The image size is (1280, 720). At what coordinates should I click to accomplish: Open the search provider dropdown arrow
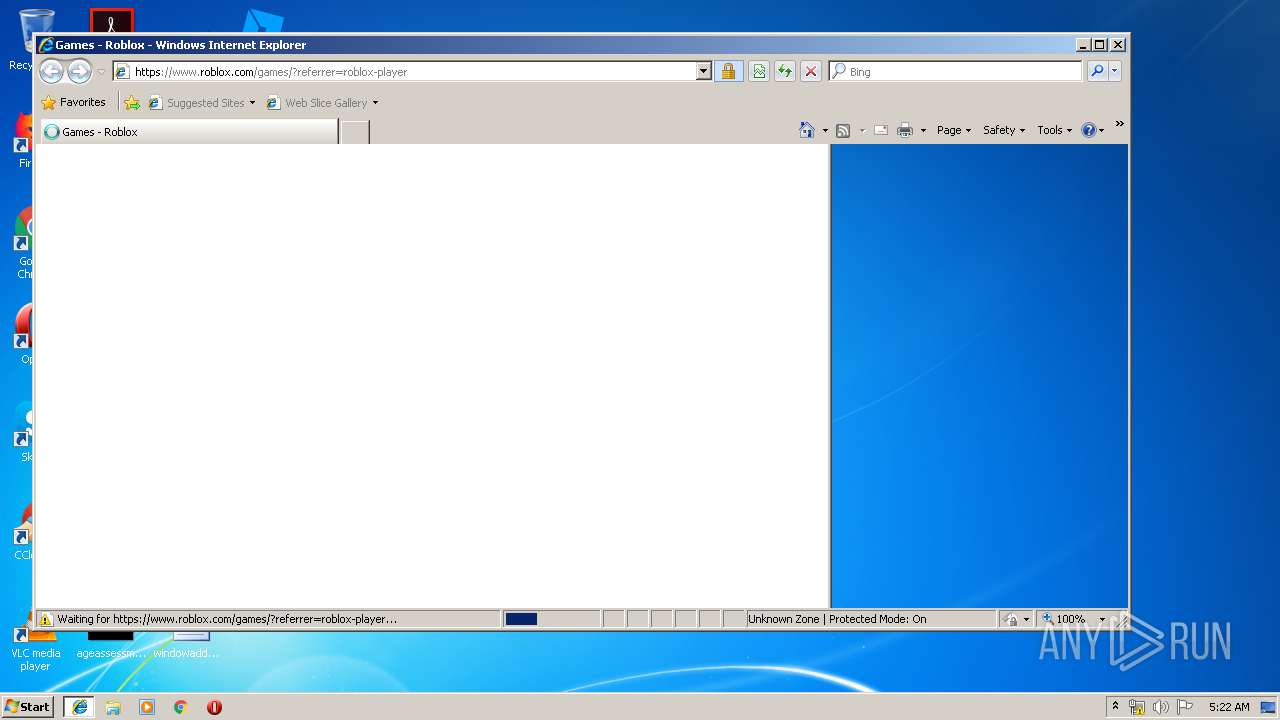(x=1115, y=71)
